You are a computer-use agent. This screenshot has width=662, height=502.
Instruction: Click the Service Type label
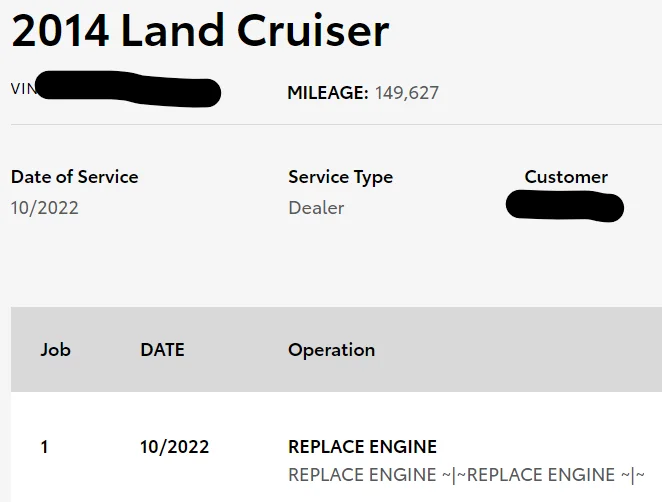(340, 177)
